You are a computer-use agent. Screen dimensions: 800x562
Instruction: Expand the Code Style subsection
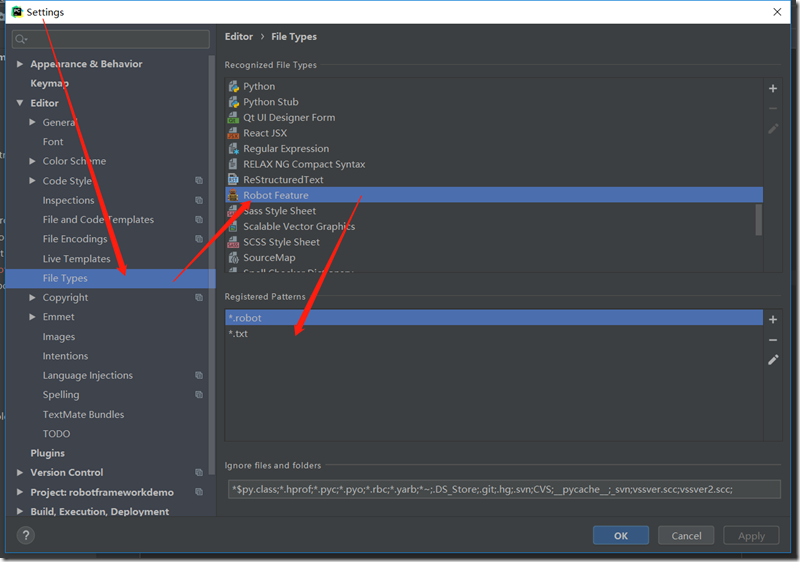click(x=32, y=181)
